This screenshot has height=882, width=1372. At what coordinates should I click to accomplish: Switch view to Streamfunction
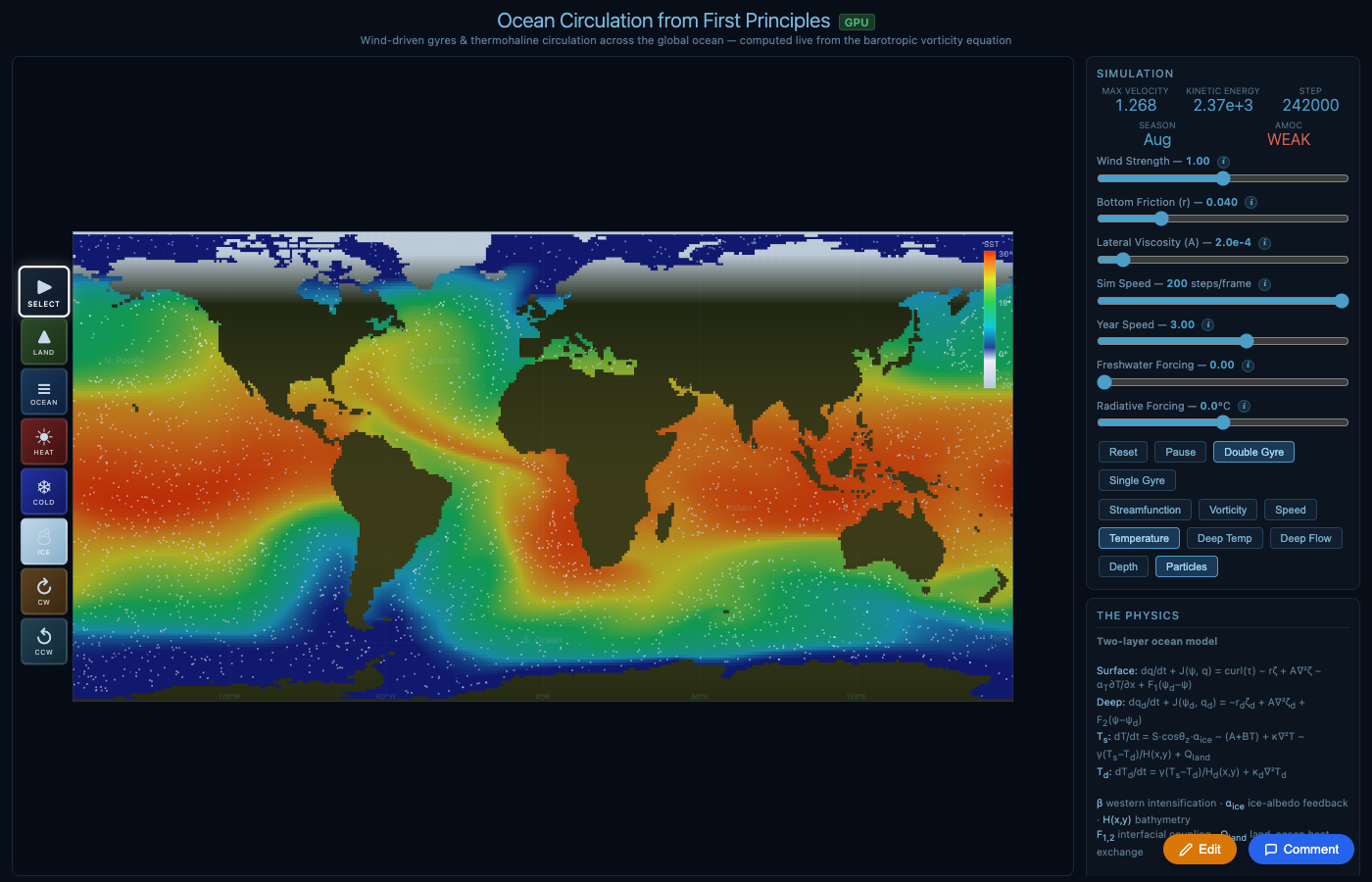pyautogui.click(x=1145, y=510)
